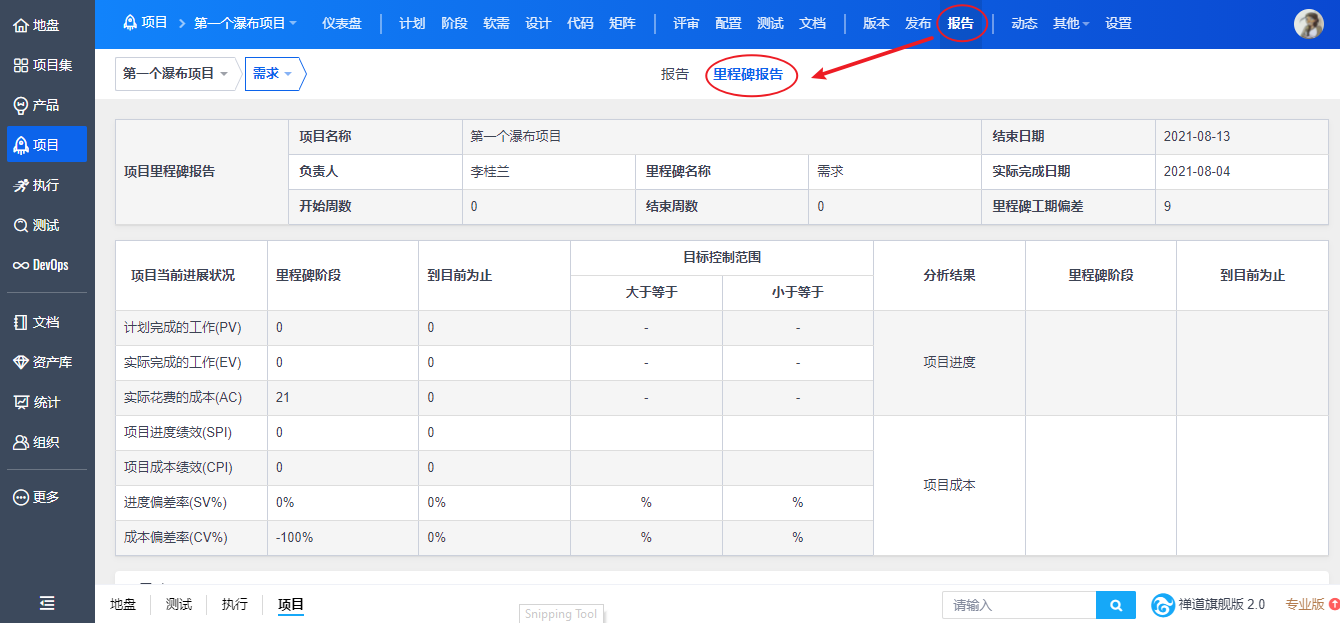Click the 请输入 search field
This screenshot has height=623, width=1340.
click(x=1019, y=605)
